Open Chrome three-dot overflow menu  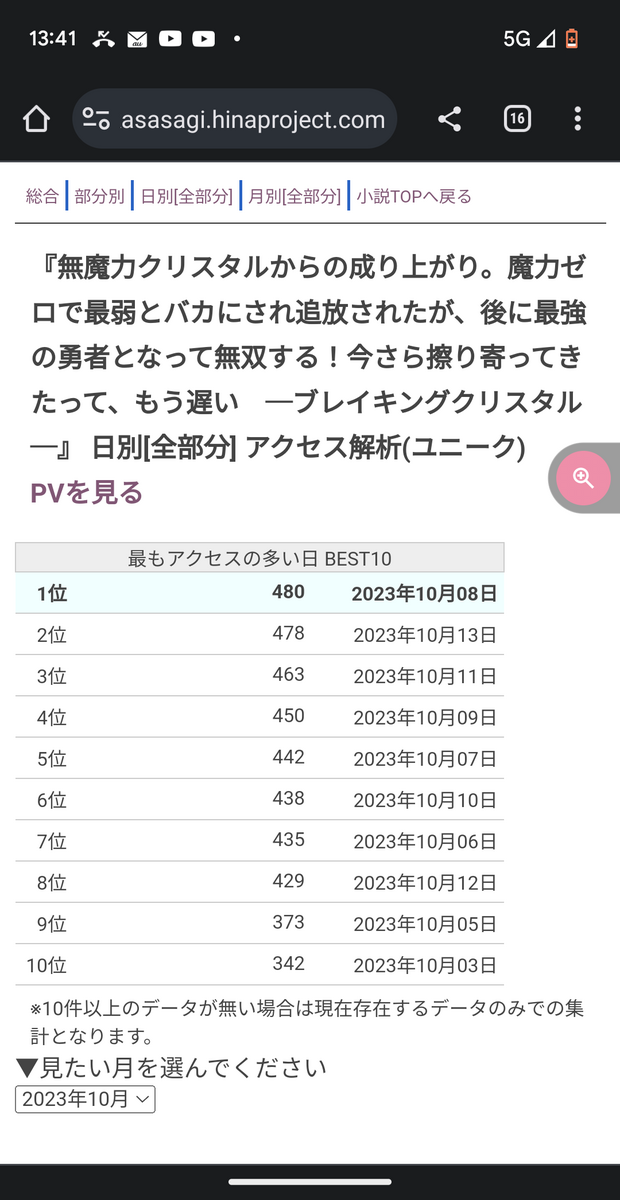578,120
